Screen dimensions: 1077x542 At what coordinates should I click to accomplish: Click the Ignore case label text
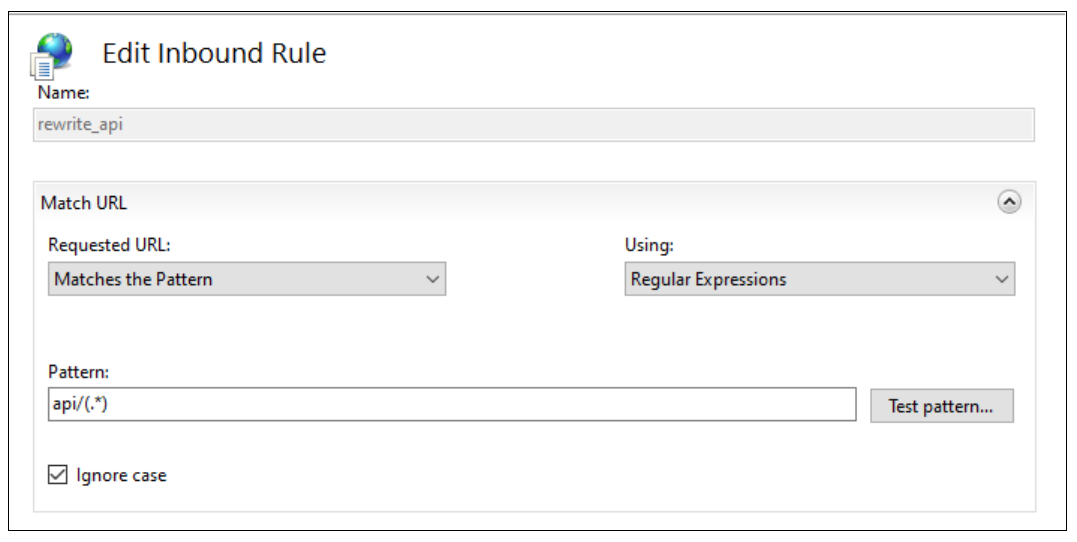click(121, 476)
